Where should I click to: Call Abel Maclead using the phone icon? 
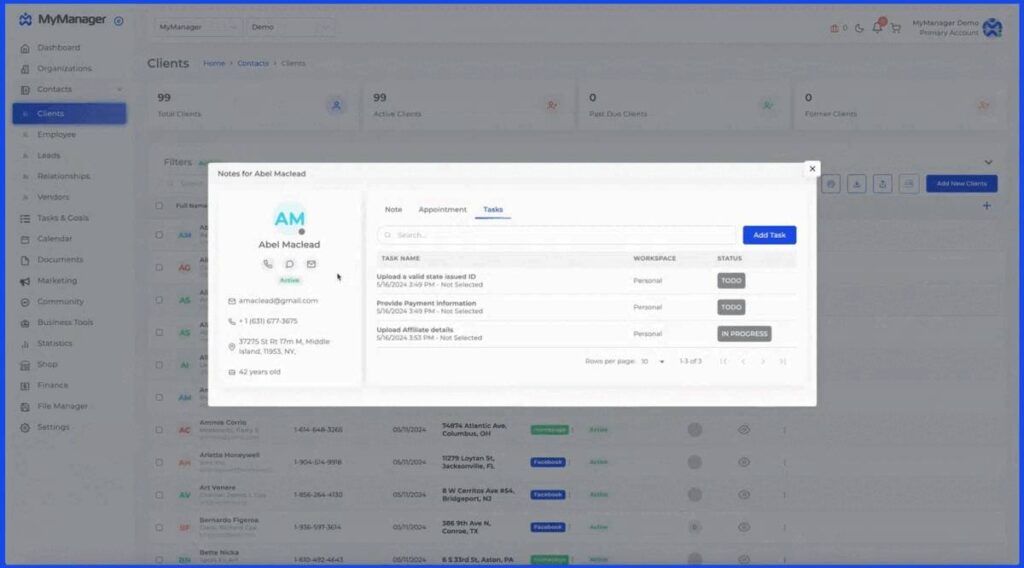point(268,264)
